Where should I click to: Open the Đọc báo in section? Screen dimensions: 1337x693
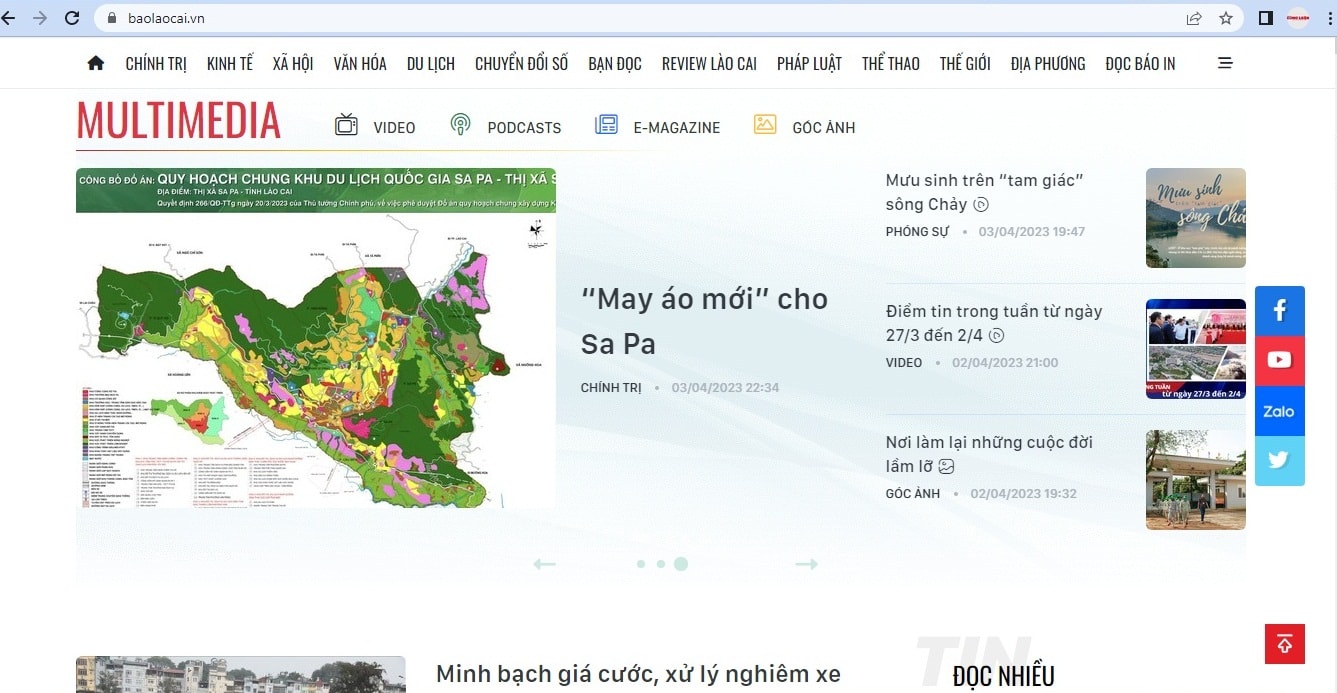coord(1140,63)
